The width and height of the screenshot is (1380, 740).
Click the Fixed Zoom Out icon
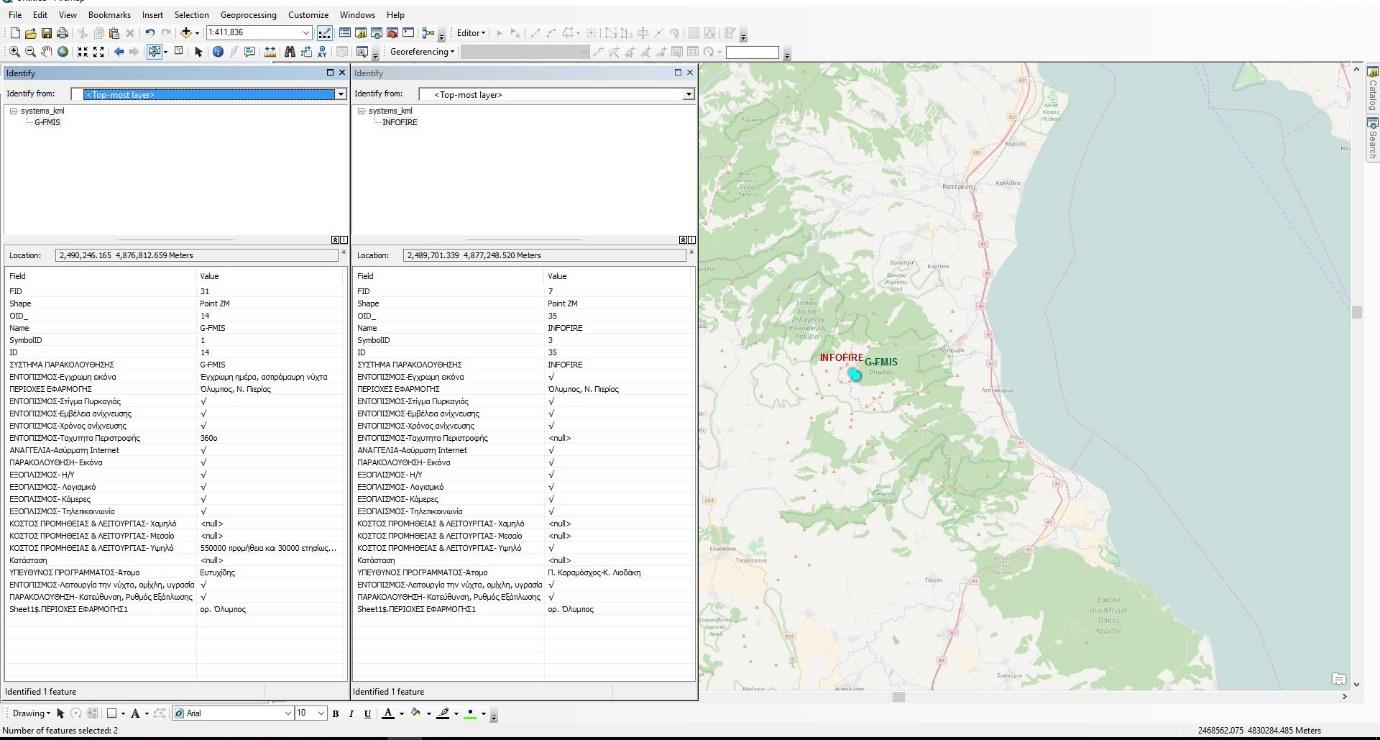coord(98,52)
